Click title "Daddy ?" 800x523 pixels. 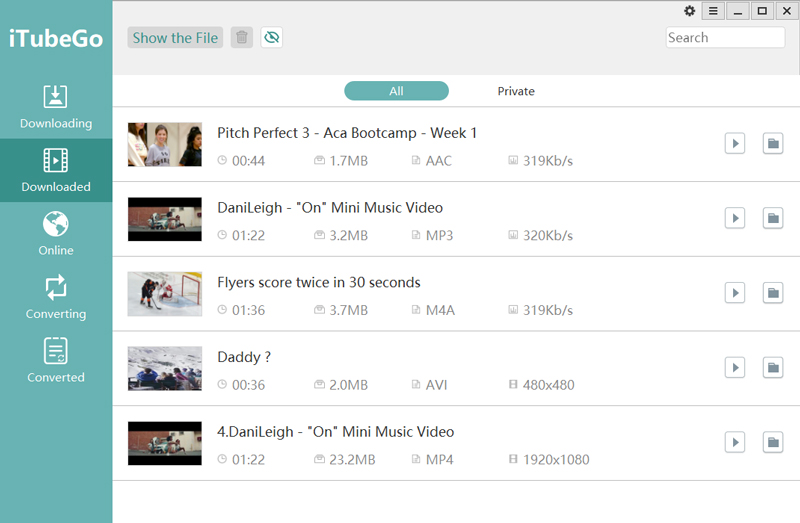pyautogui.click(x=244, y=357)
